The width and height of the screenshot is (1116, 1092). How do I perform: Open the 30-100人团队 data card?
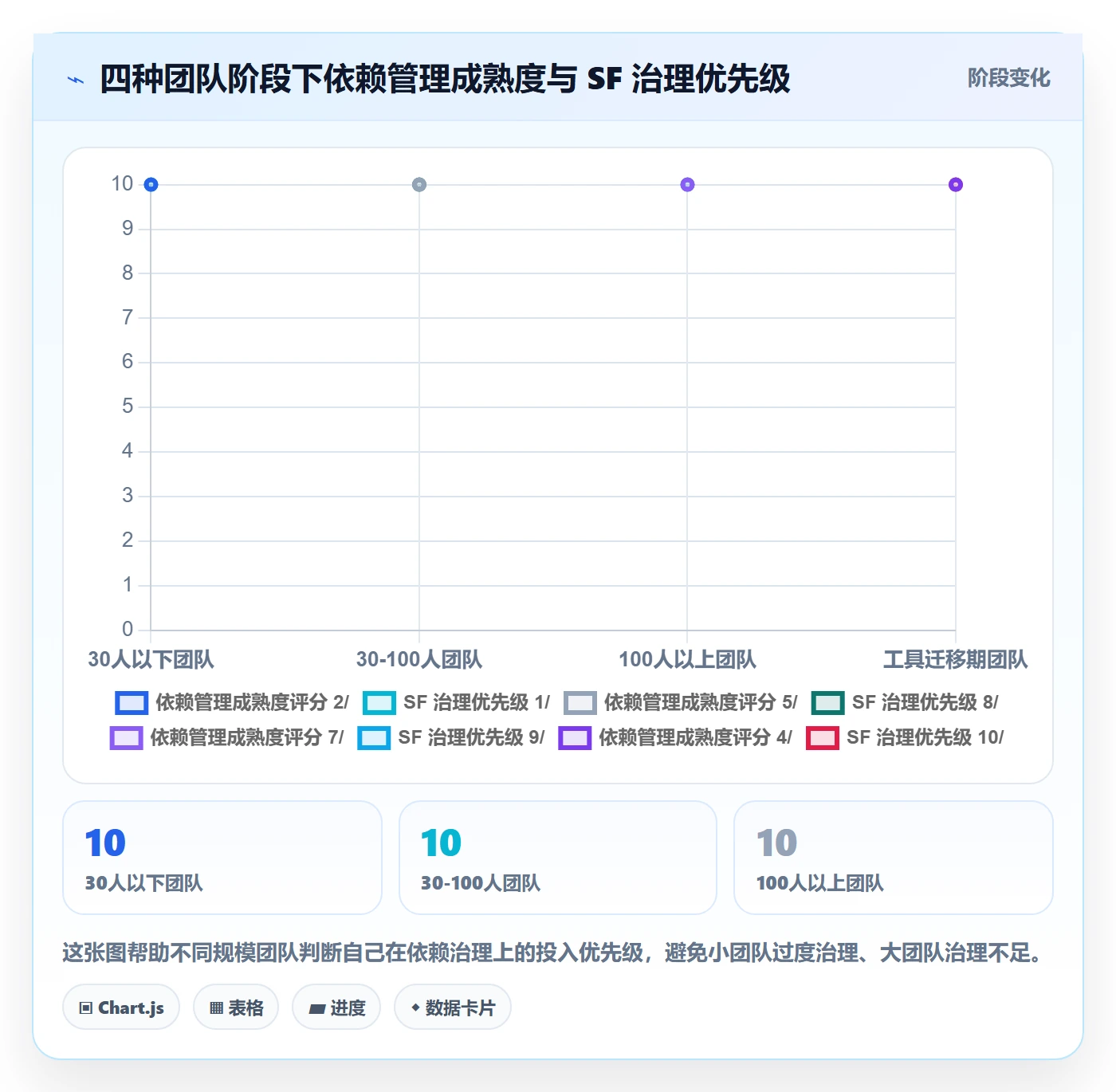point(558,858)
